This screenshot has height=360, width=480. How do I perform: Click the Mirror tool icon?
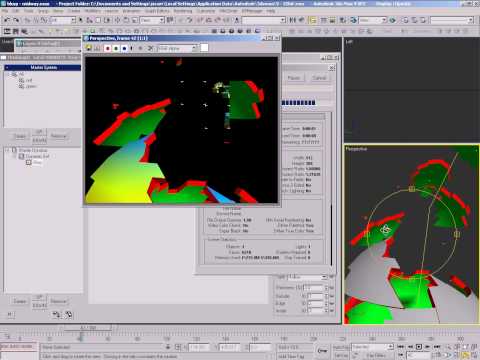click(292, 20)
